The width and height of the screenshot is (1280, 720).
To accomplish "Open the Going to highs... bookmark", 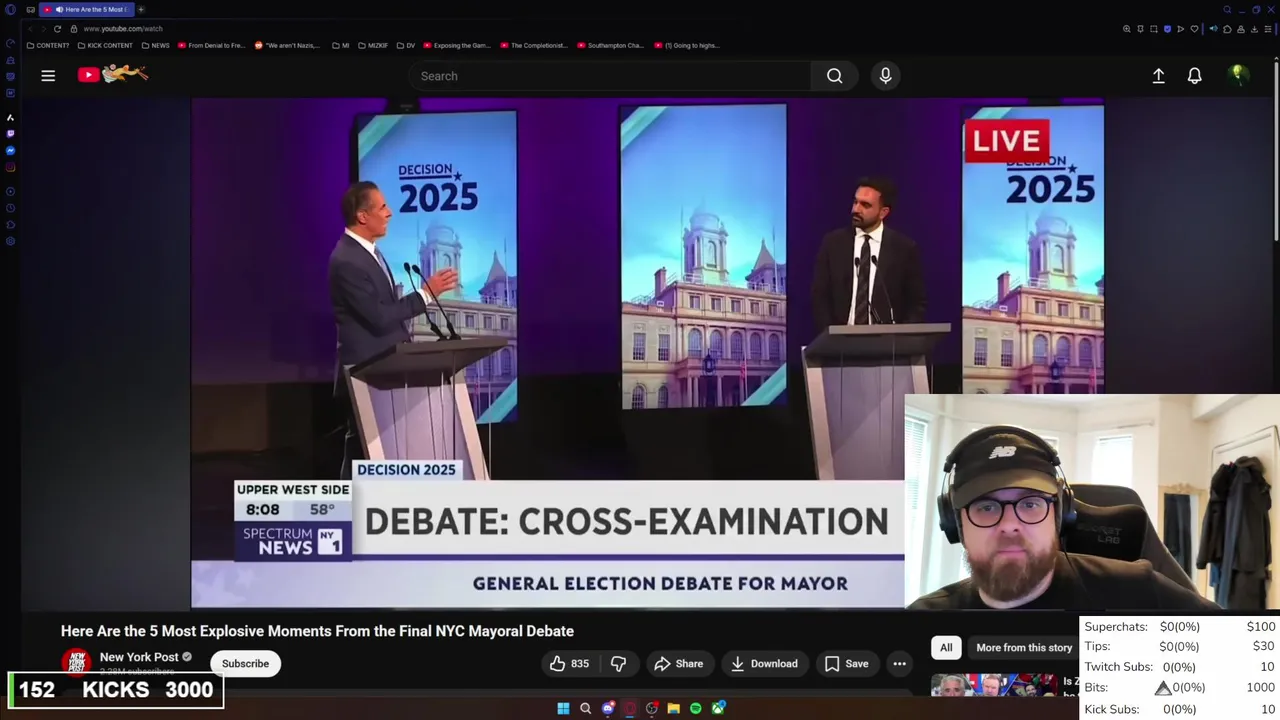I will pyautogui.click(x=686, y=45).
